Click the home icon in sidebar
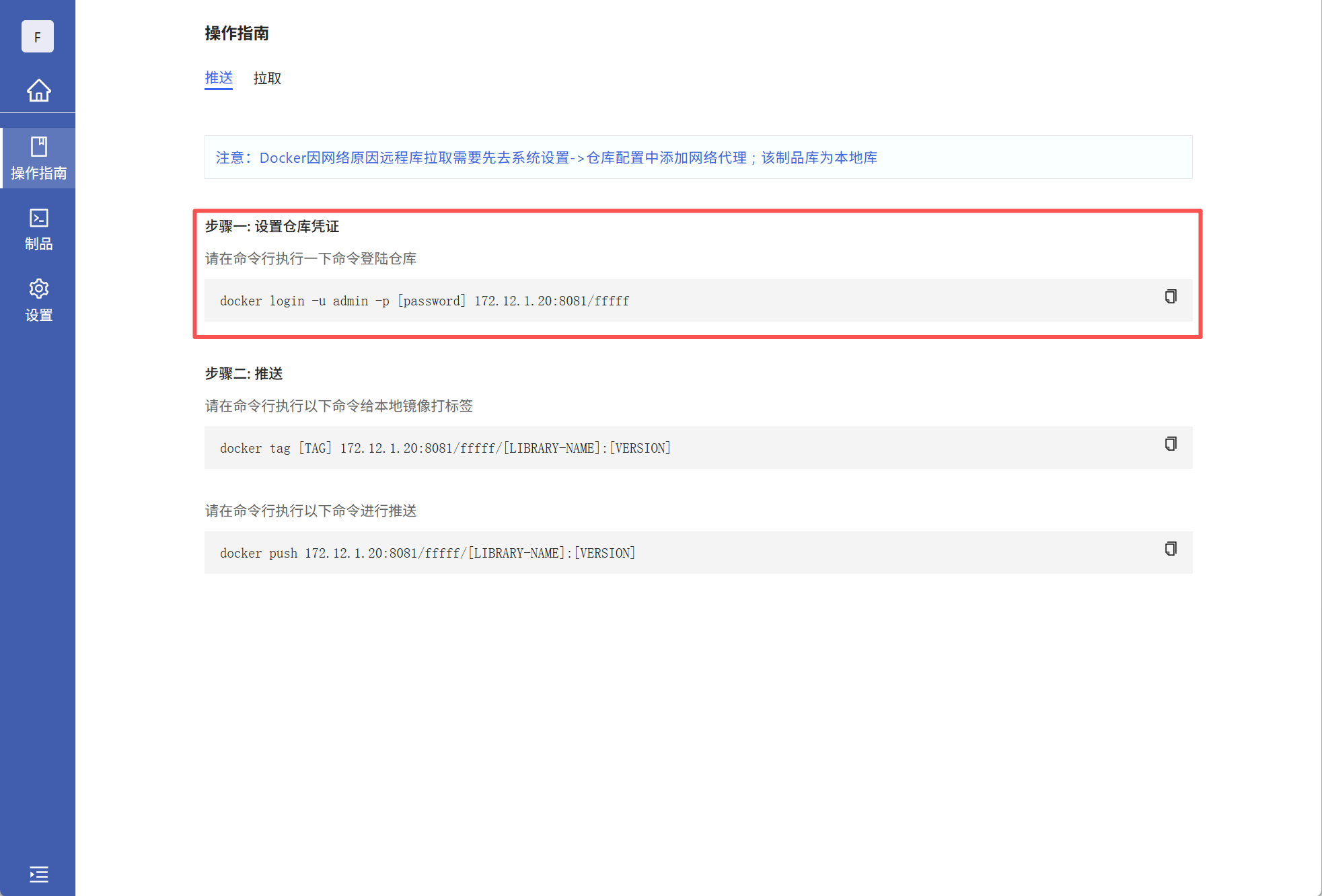Screen dimensions: 1322x896 (38, 90)
